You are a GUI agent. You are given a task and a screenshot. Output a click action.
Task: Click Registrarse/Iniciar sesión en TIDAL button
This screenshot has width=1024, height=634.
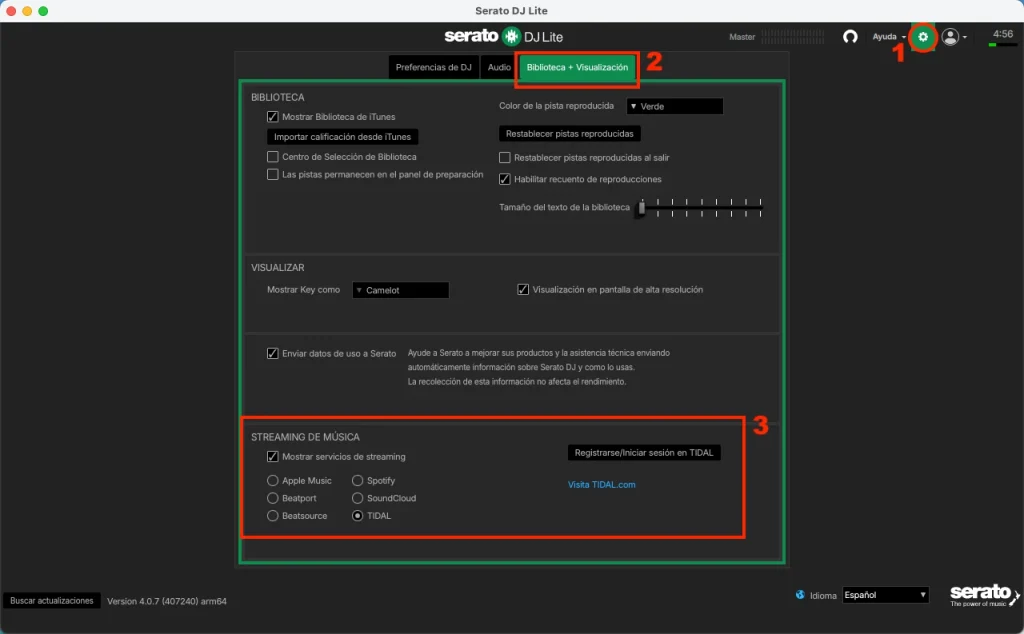644,452
